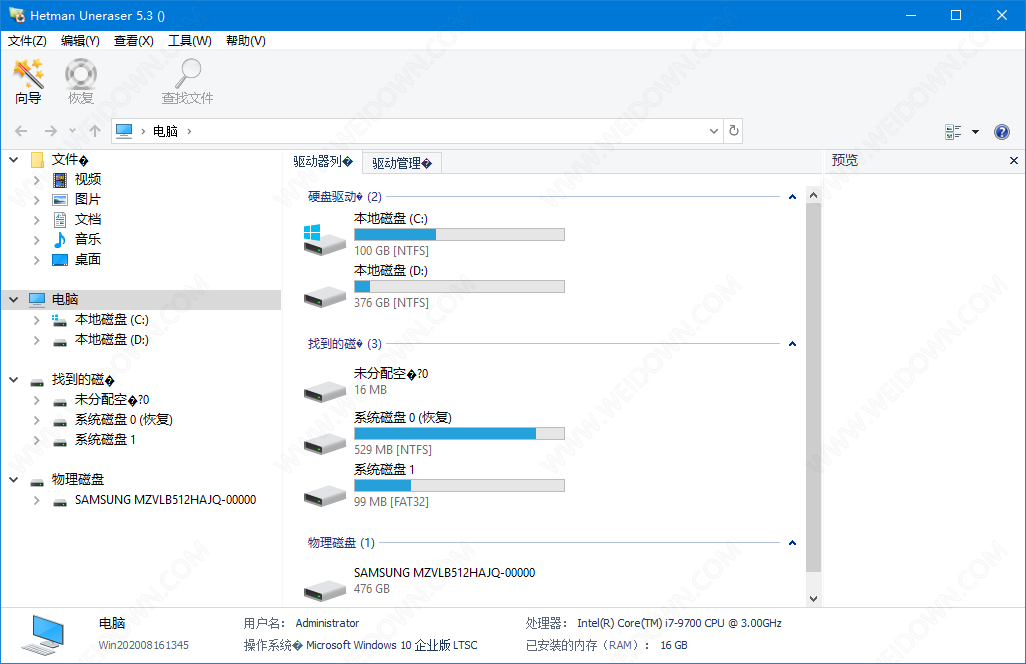Collapse the 电脑 tree node
The height and width of the screenshot is (664, 1026).
(x=14, y=300)
